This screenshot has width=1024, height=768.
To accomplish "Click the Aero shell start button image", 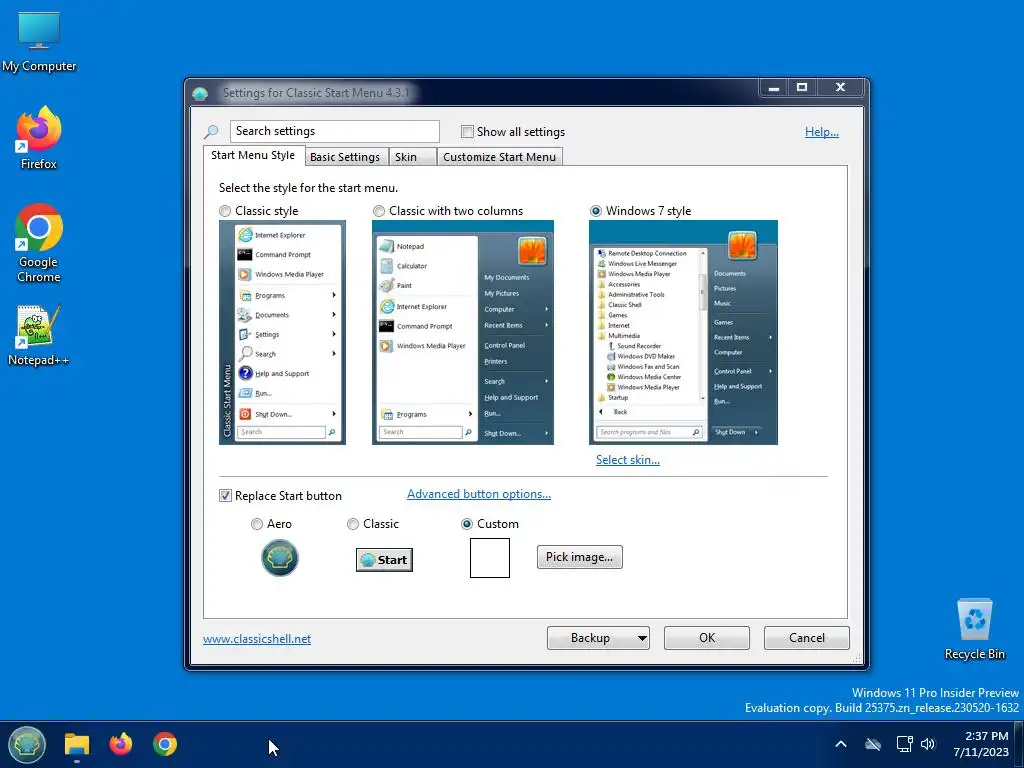I will (280, 558).
